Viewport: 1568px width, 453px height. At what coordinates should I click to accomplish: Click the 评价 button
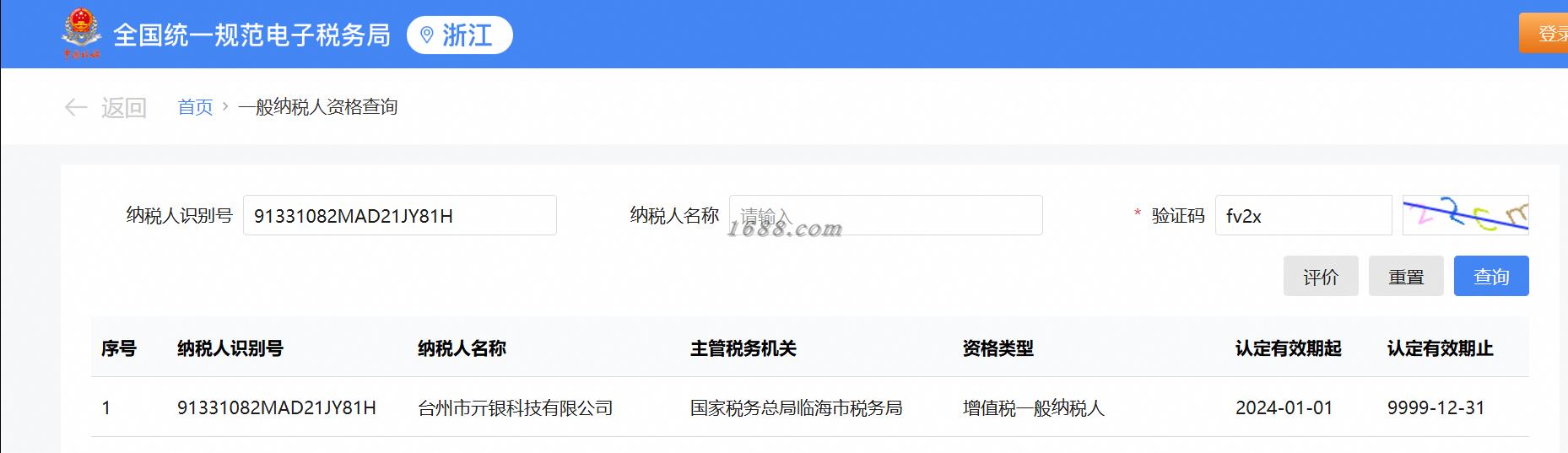click(1321, 276)
